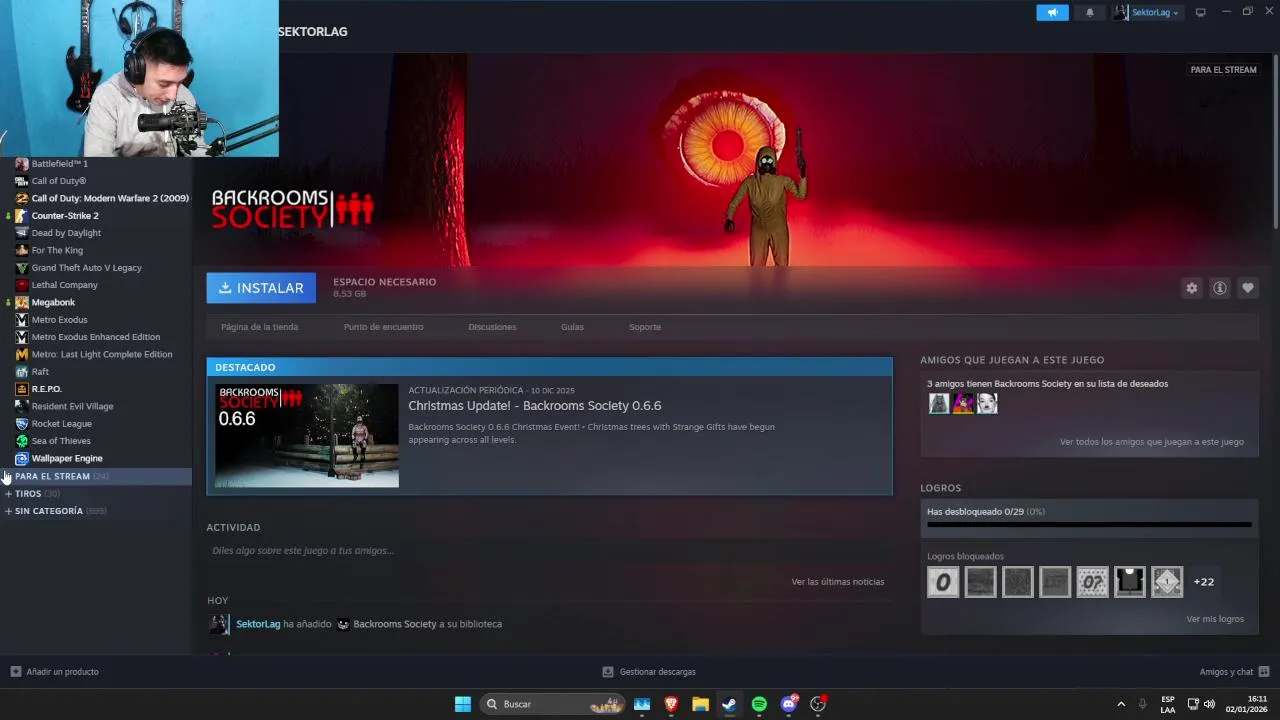The width and height of the screenshot is (1280, 720).
Task: Select Dead by Daylight in library list
Action: [66, 233]
